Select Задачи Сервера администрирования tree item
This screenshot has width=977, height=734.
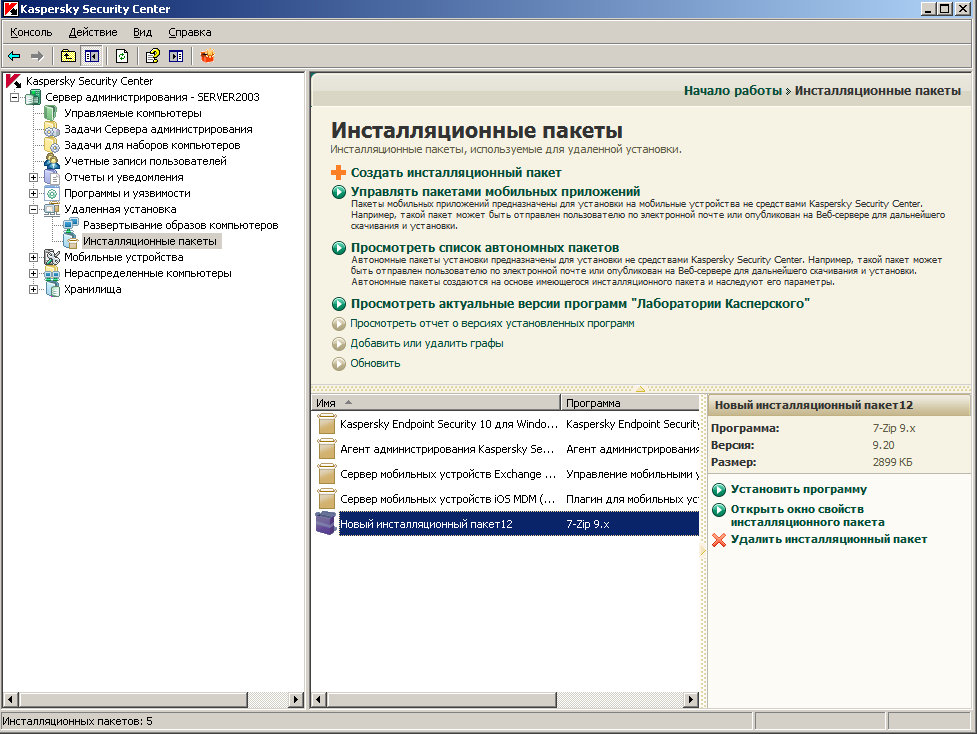tap(158, 129)
